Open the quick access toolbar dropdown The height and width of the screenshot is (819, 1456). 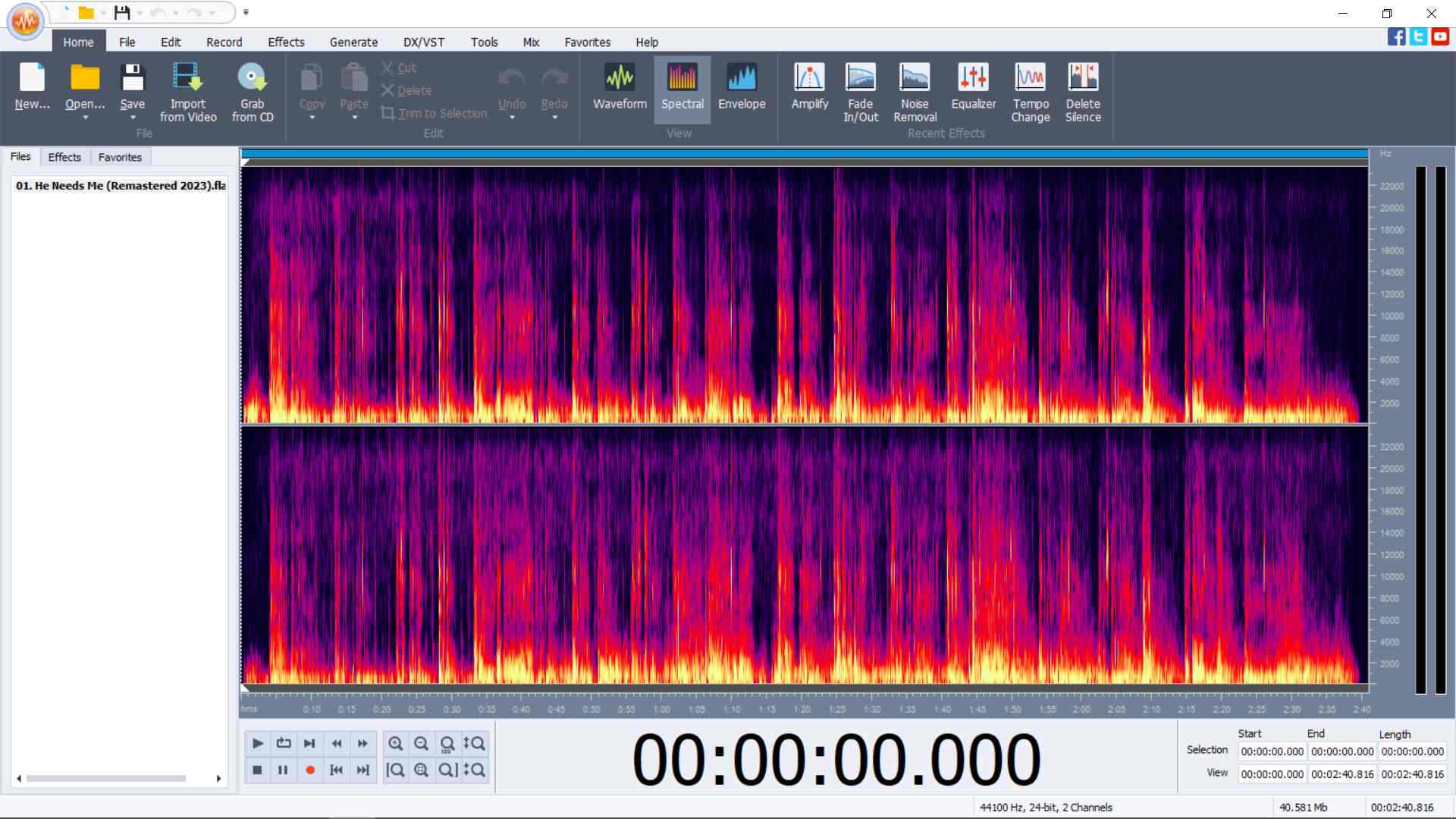246,13
